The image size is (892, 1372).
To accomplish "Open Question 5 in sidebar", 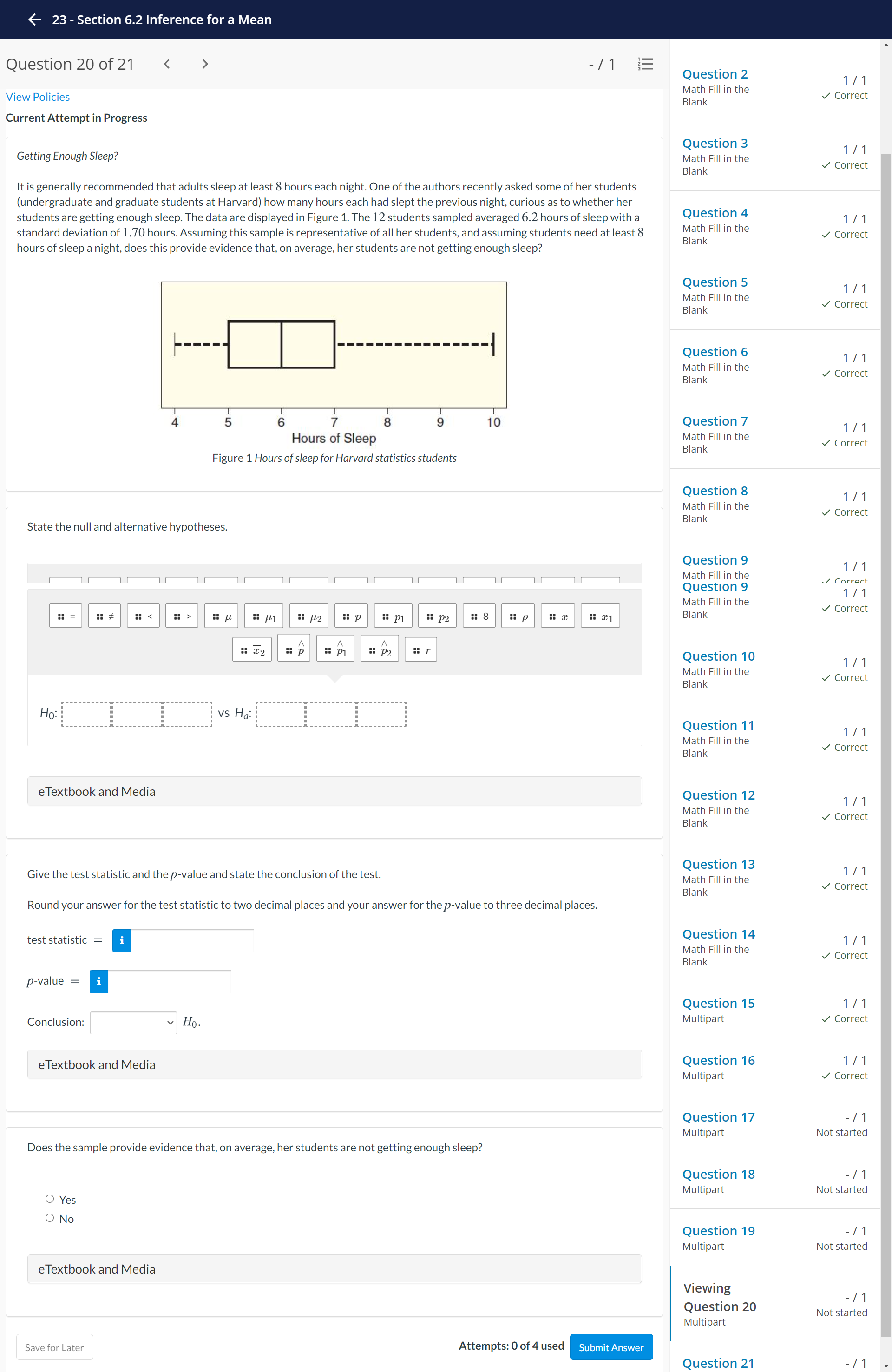I will 715,282.
